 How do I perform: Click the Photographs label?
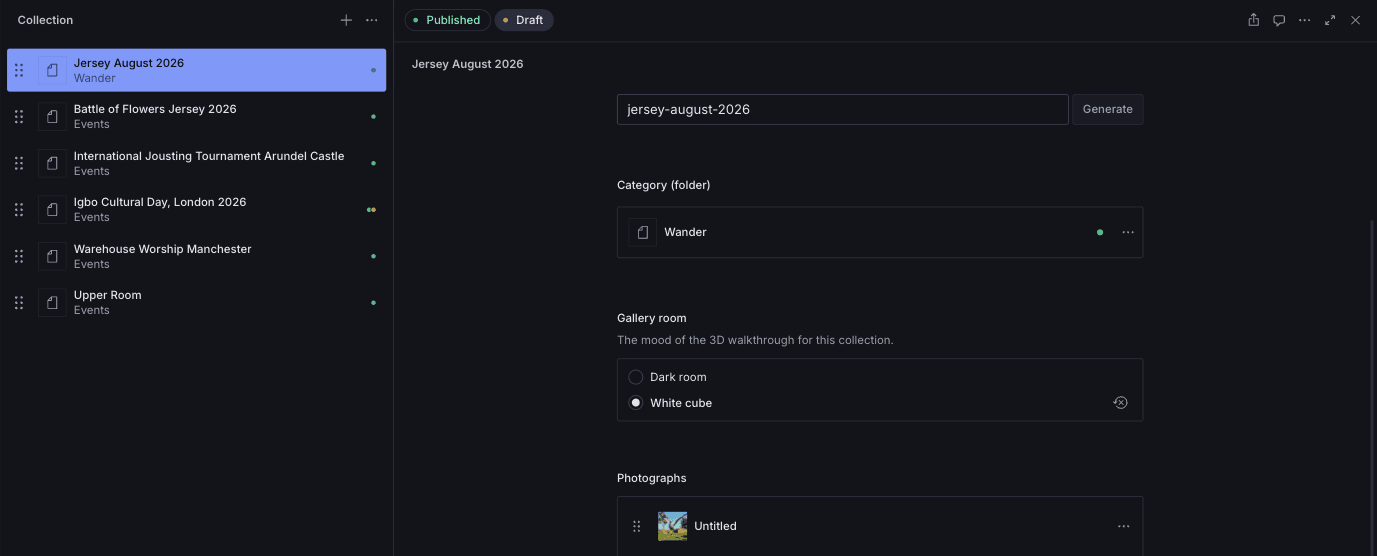point(652,478)
